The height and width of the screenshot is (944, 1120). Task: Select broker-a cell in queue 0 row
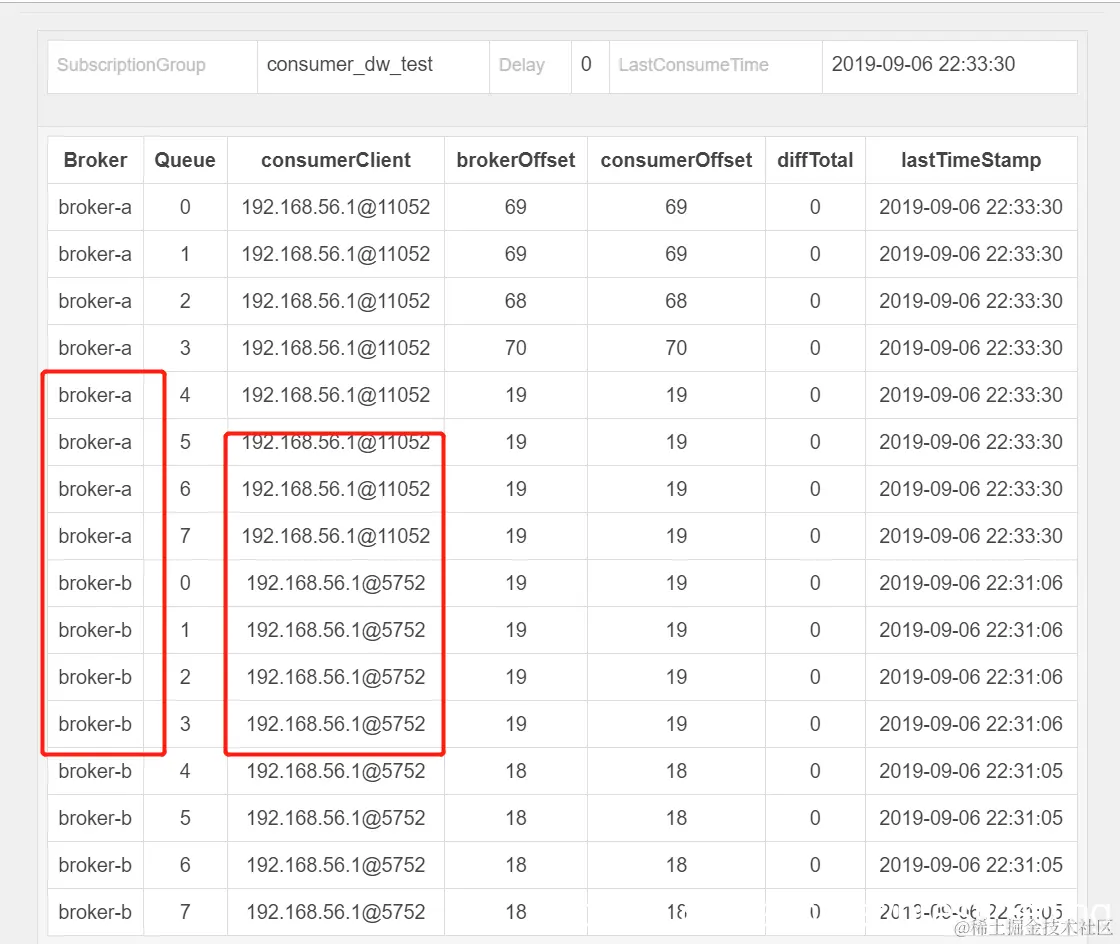[95, 207]
